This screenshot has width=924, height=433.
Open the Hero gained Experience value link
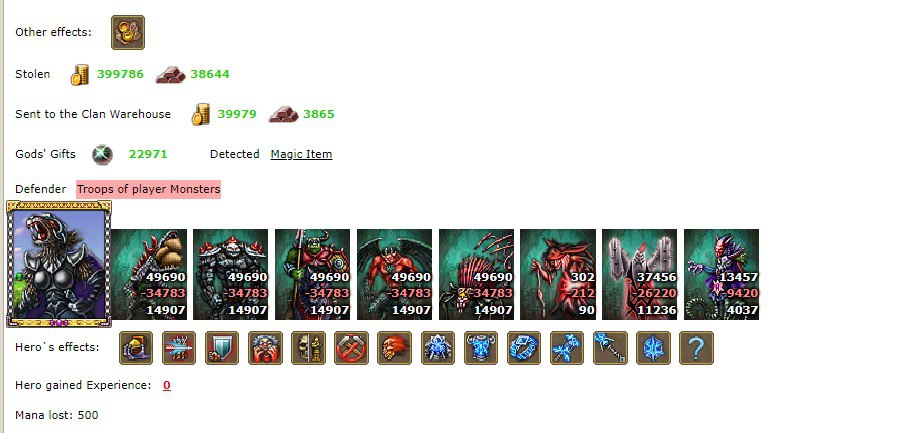coord(167,385)
